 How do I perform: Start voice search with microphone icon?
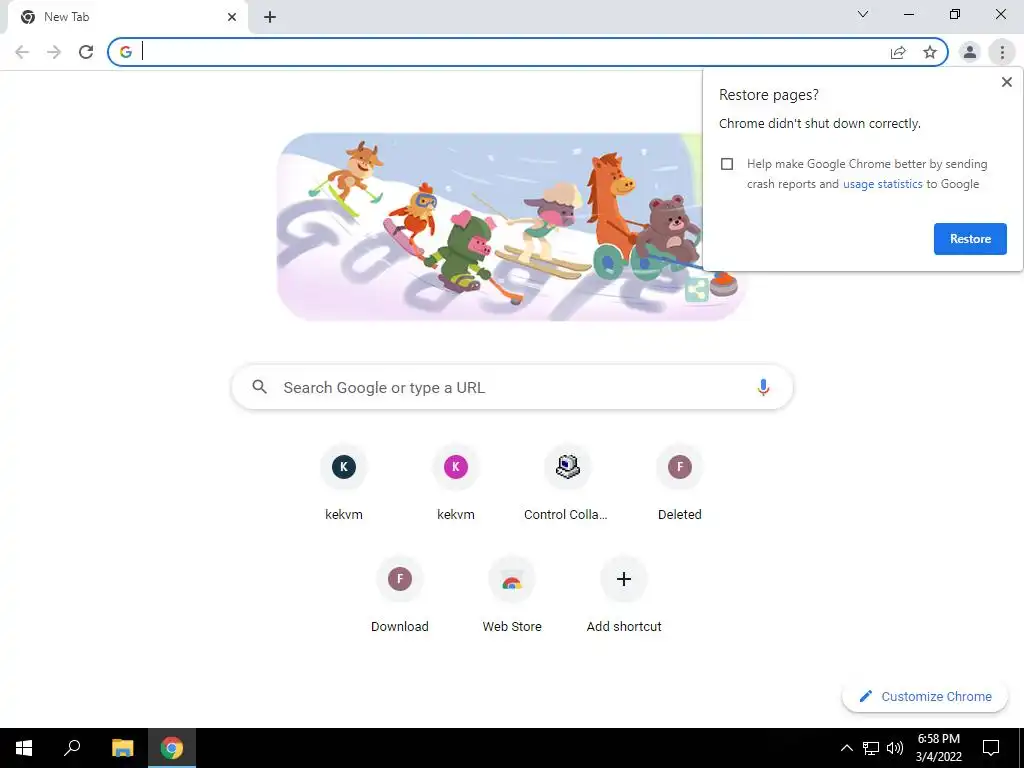coord(763,387)
